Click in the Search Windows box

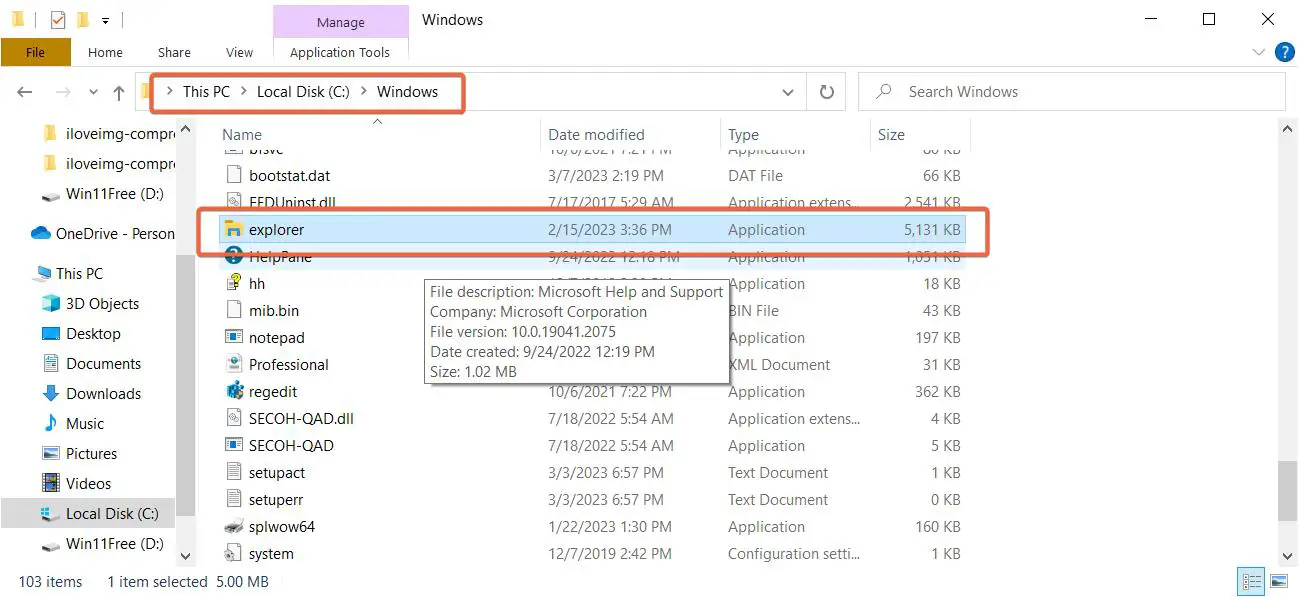[1072, 91]
